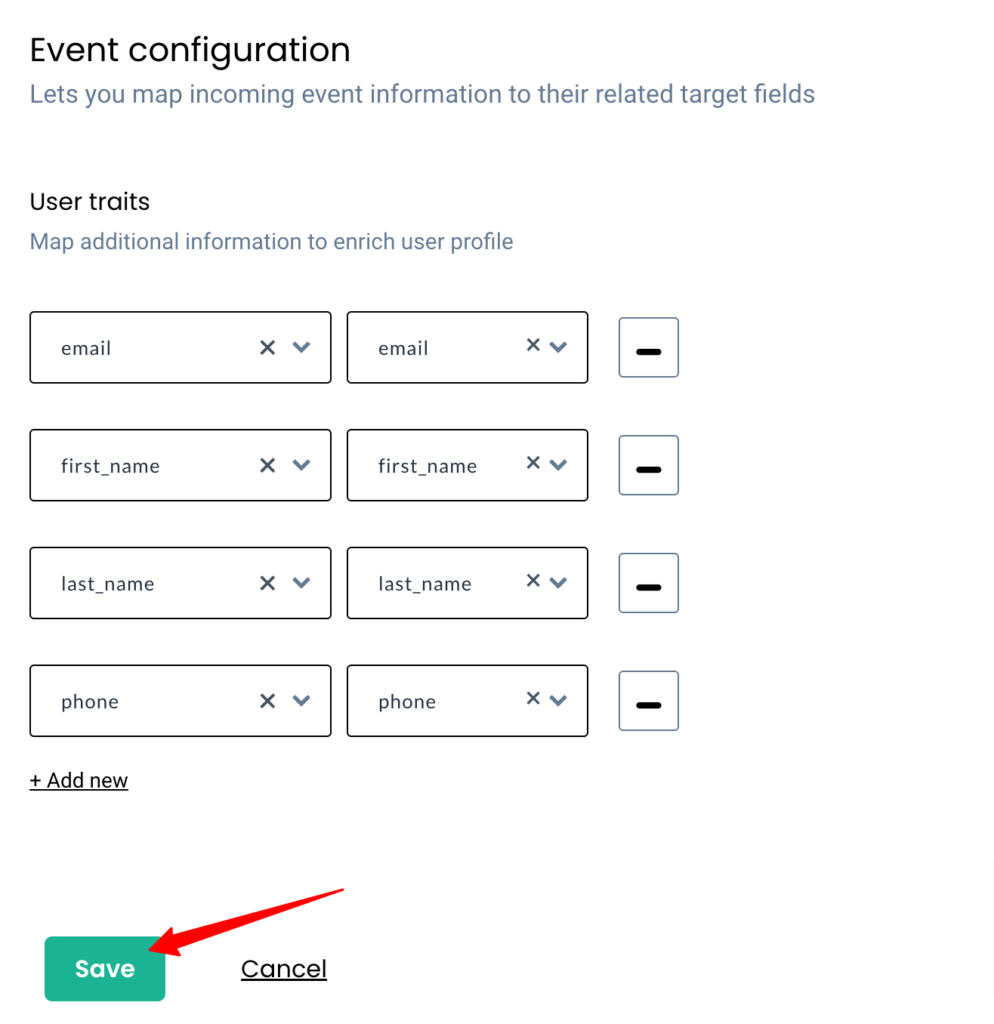Remove the last_name mapping row
This screenshot has height=1024, width=994.
coord(649,583)
